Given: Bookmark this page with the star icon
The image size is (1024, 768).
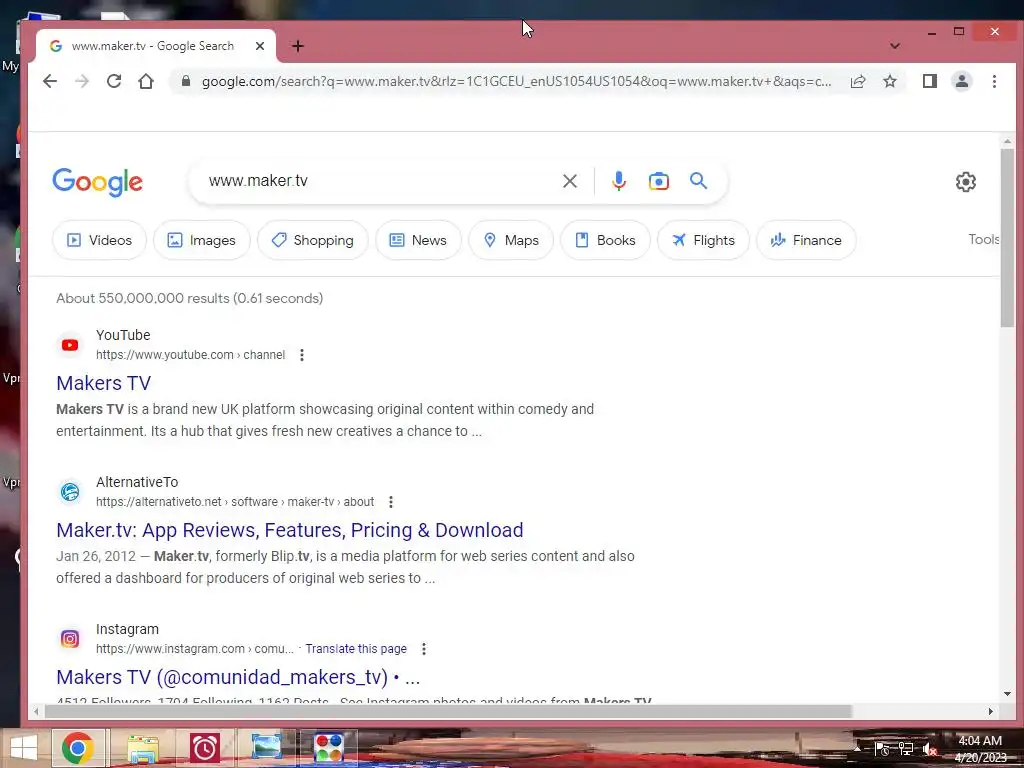Looking at the screenshot, I should click(x=889, y=81).
